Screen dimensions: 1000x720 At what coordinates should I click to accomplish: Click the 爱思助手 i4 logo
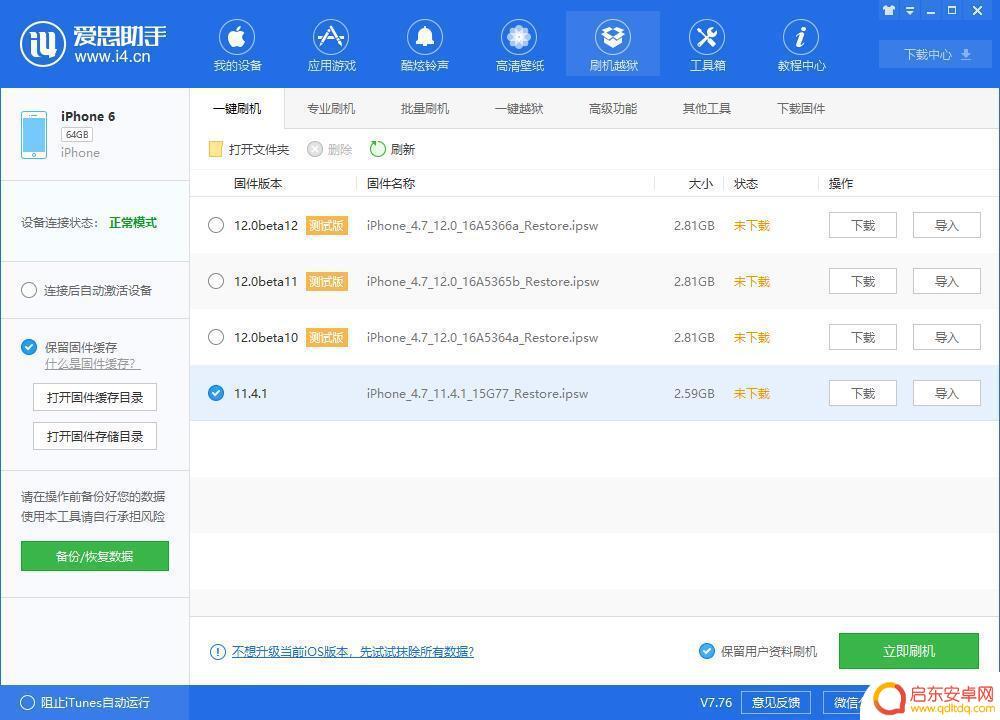[93, 43]
